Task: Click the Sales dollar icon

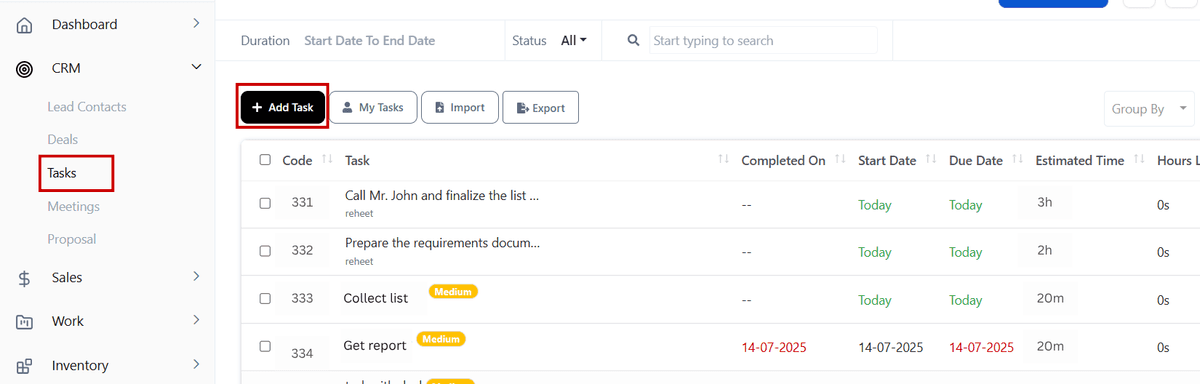Action: [25, 278]
